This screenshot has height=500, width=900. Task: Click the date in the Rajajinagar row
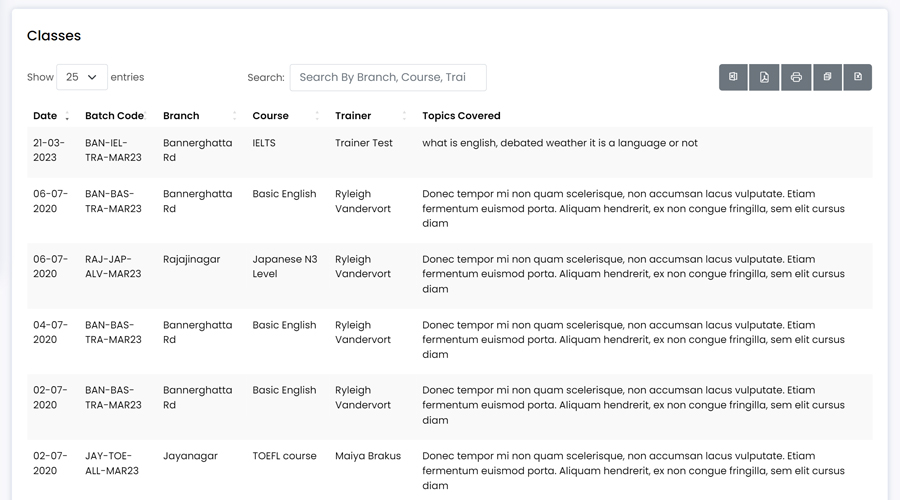pos(50,266)
